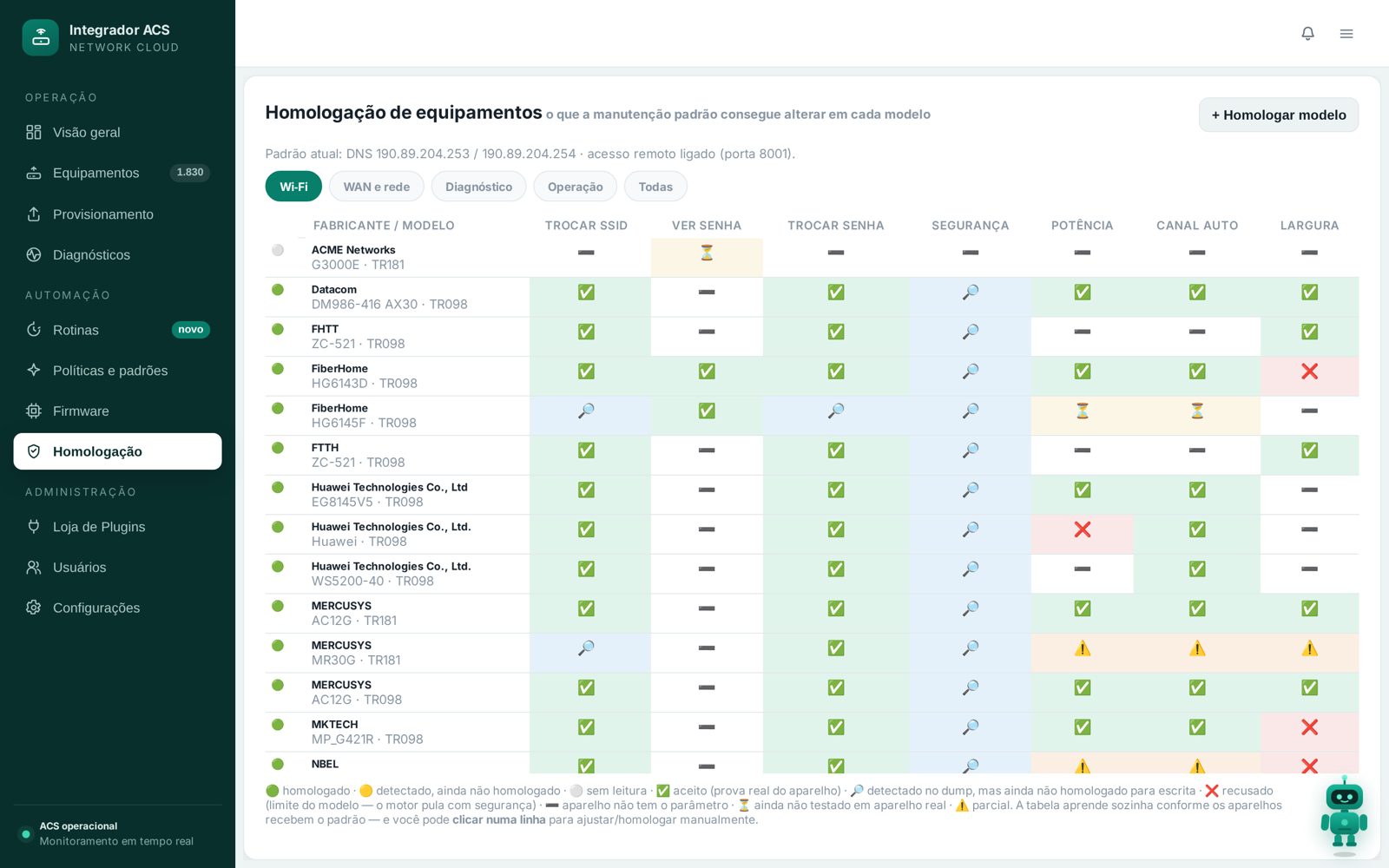Click the Firmware chip icon

pos(34,411)
